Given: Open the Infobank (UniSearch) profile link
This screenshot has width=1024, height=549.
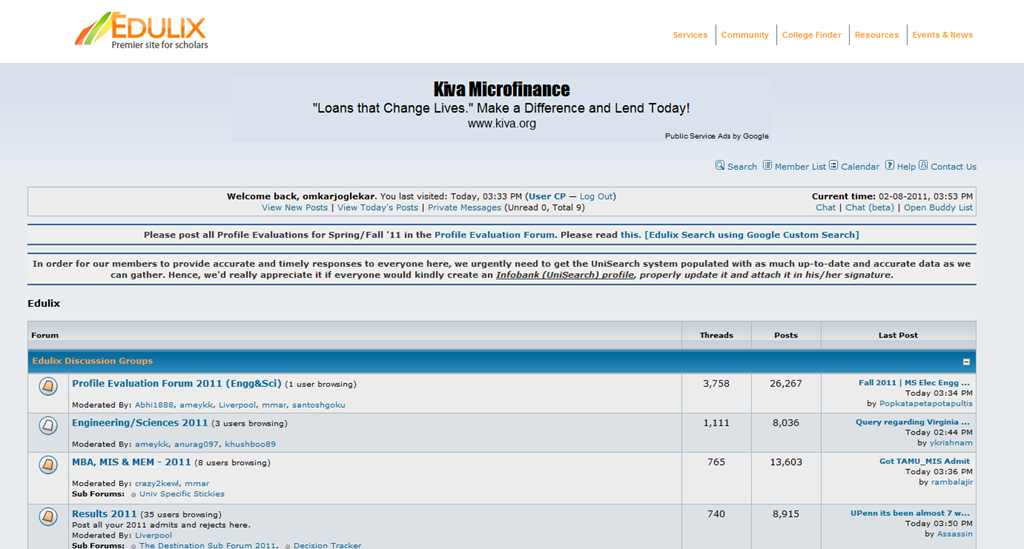Looking at the screenshot, I should 565,275.
